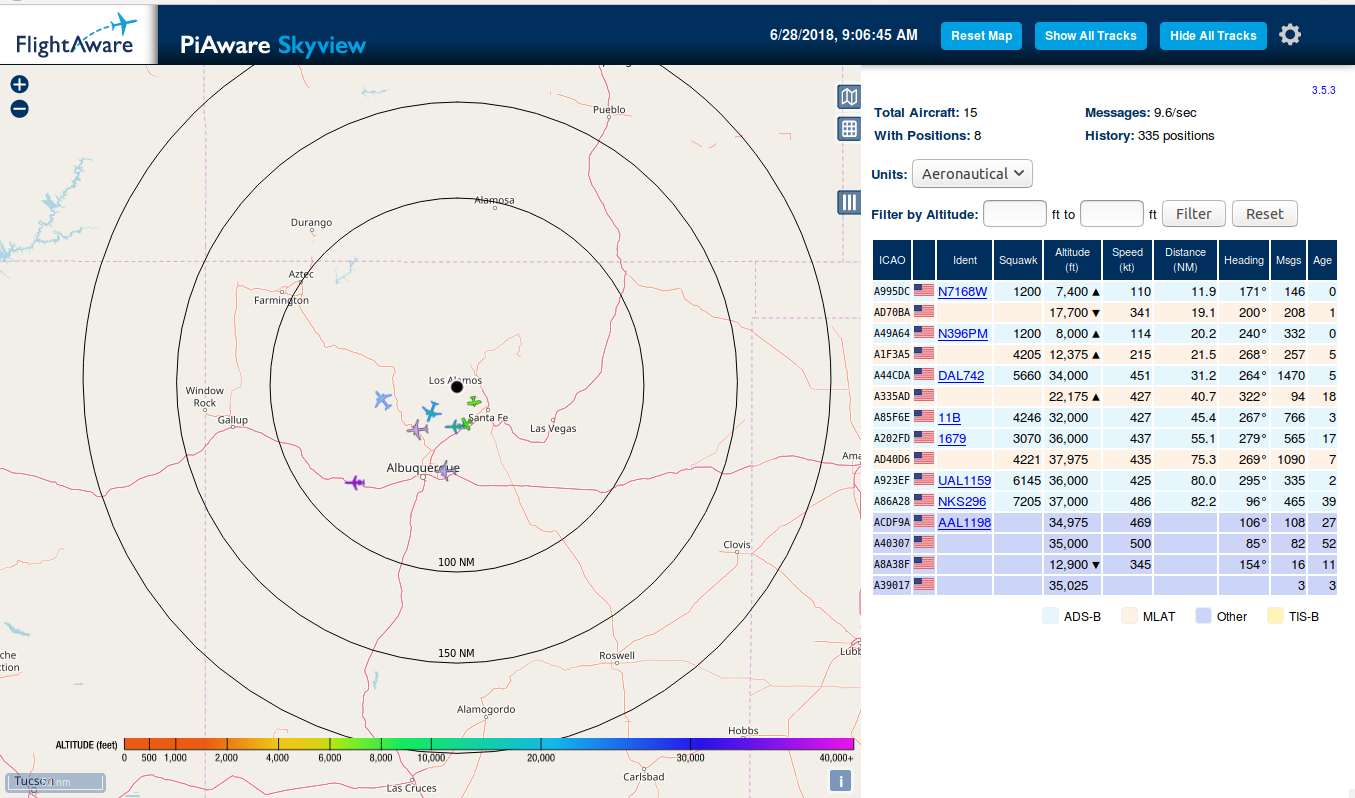This screenshot has height=798, width=1355.
Task: Select the A335AD aircraft row
Action: [1105, 396]
